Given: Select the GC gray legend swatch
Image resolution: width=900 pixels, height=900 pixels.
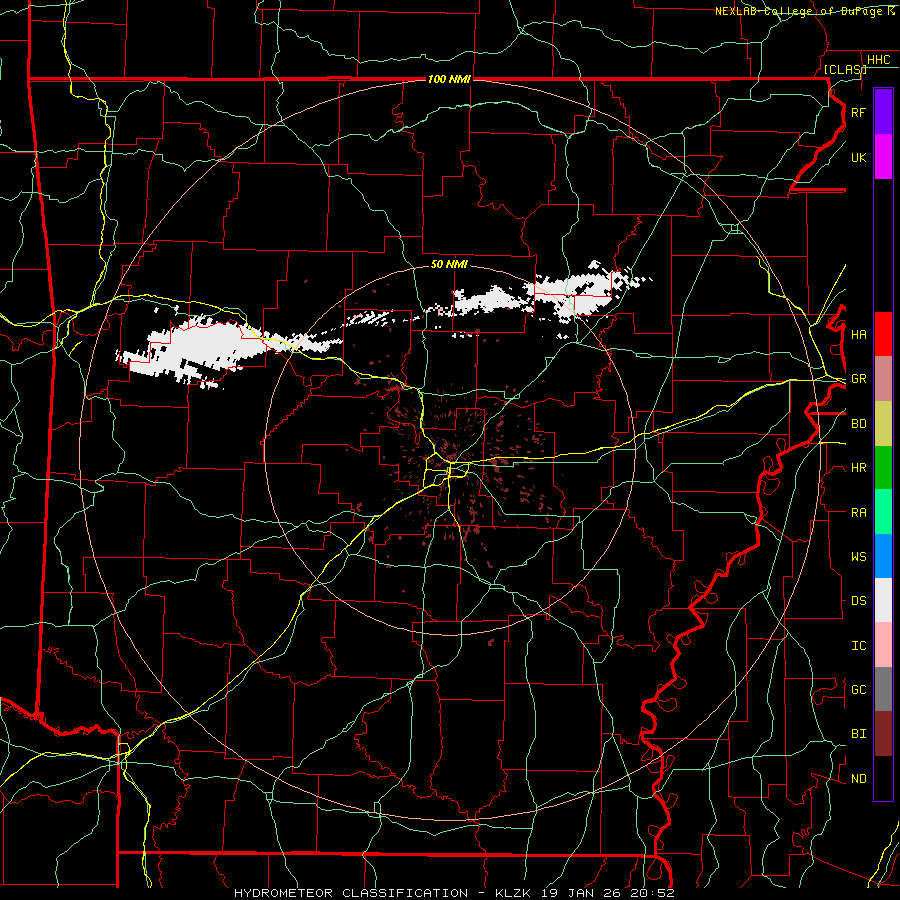Looking at the screenshot, I should pyautogui.click(x=883, y=689).
